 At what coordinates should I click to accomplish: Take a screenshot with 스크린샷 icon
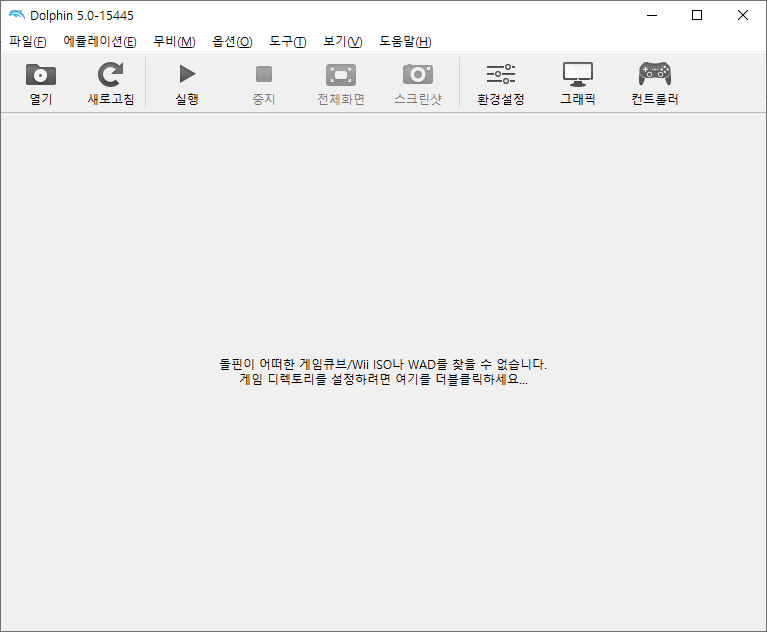(418, 74)
